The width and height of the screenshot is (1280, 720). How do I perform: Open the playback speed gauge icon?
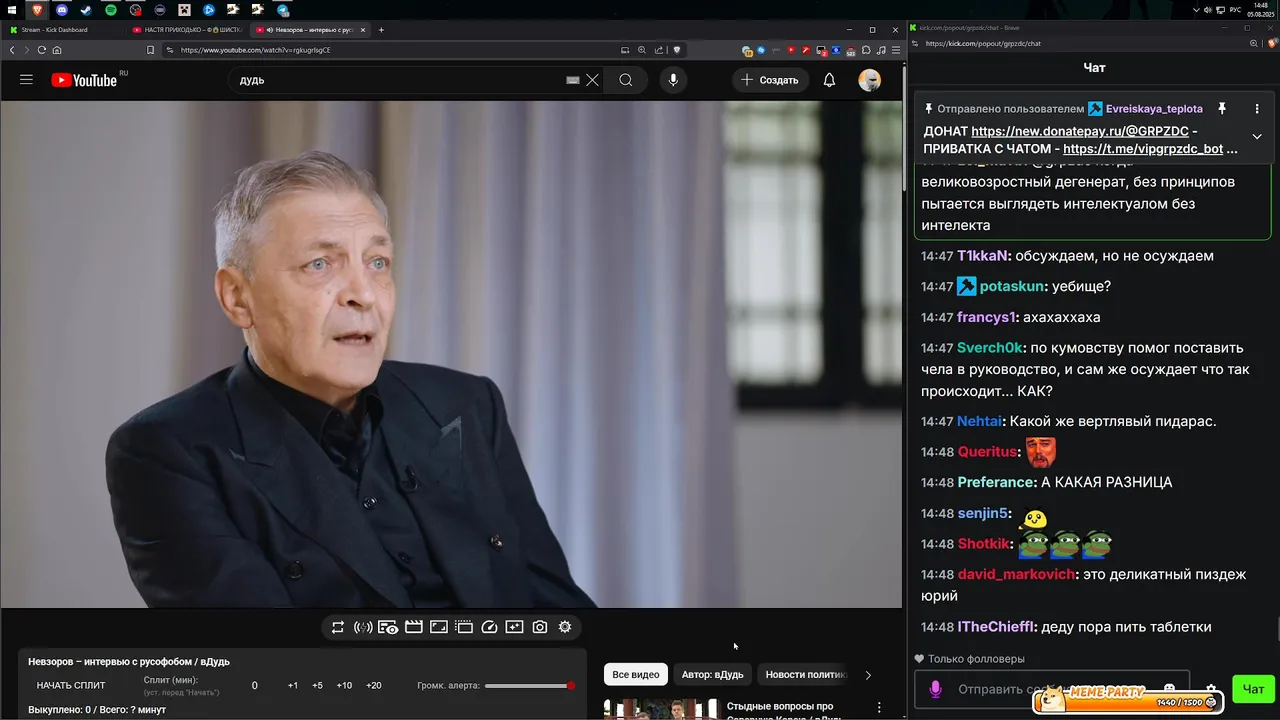coord(489,627)
